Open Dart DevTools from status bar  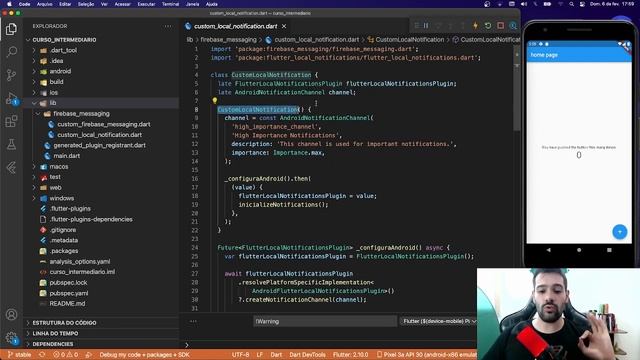tap(307, 355)
